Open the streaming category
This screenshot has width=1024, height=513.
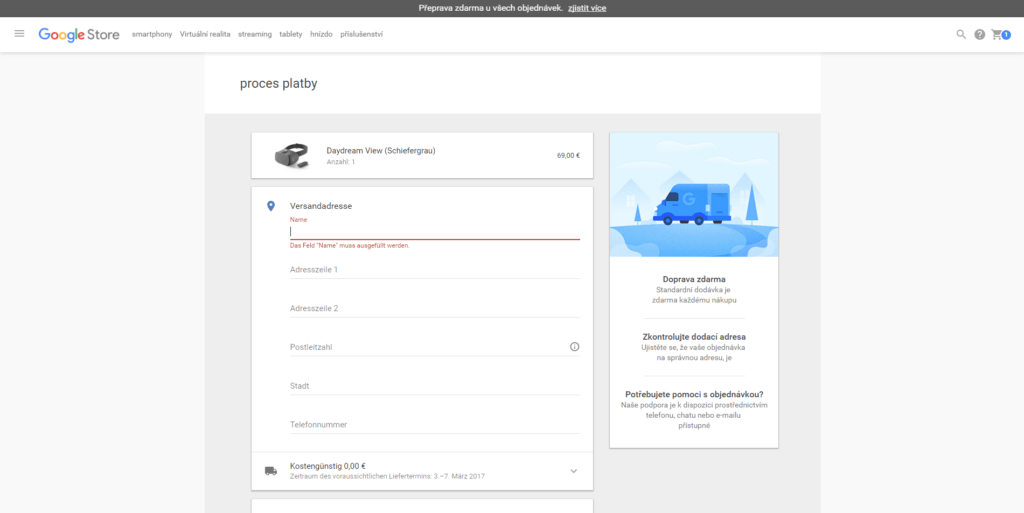pyautogui.click(x=255, y=34)
